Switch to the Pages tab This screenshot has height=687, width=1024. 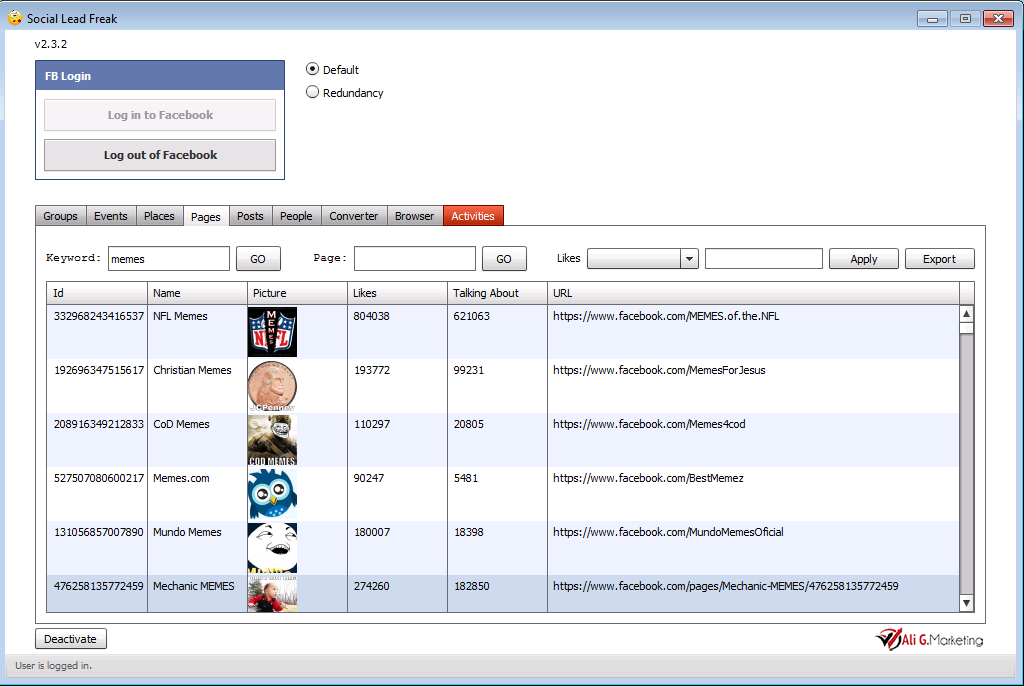[x=206, y=216]
